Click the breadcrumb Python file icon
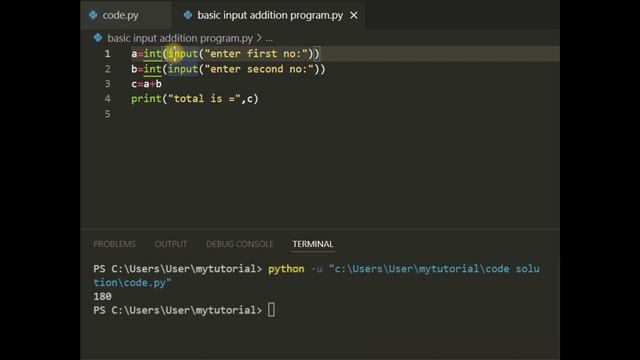The image size is (640, 360). pos(98,38)
